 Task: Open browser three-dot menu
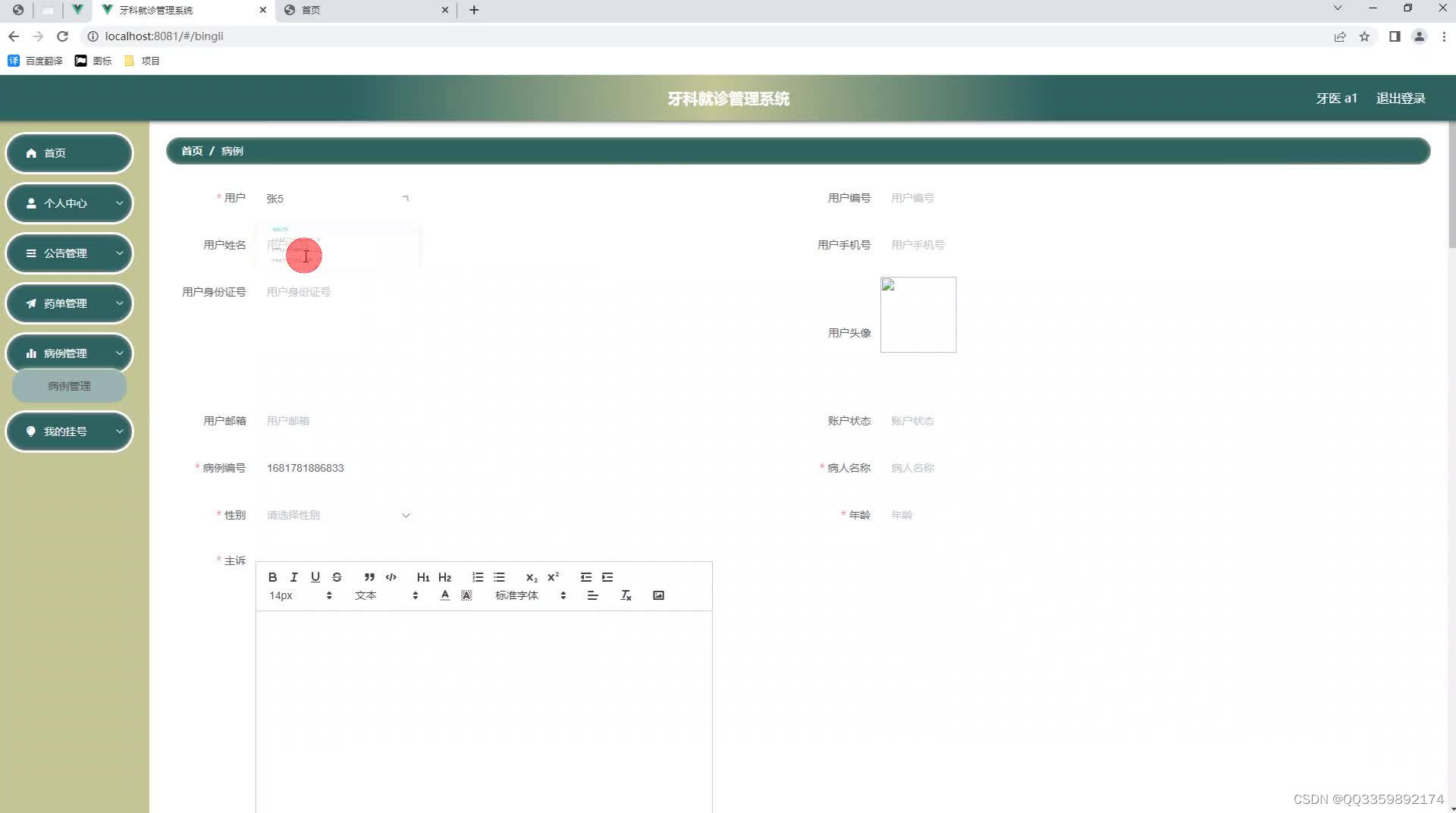pyautogui.click(x=1444, y=36)
